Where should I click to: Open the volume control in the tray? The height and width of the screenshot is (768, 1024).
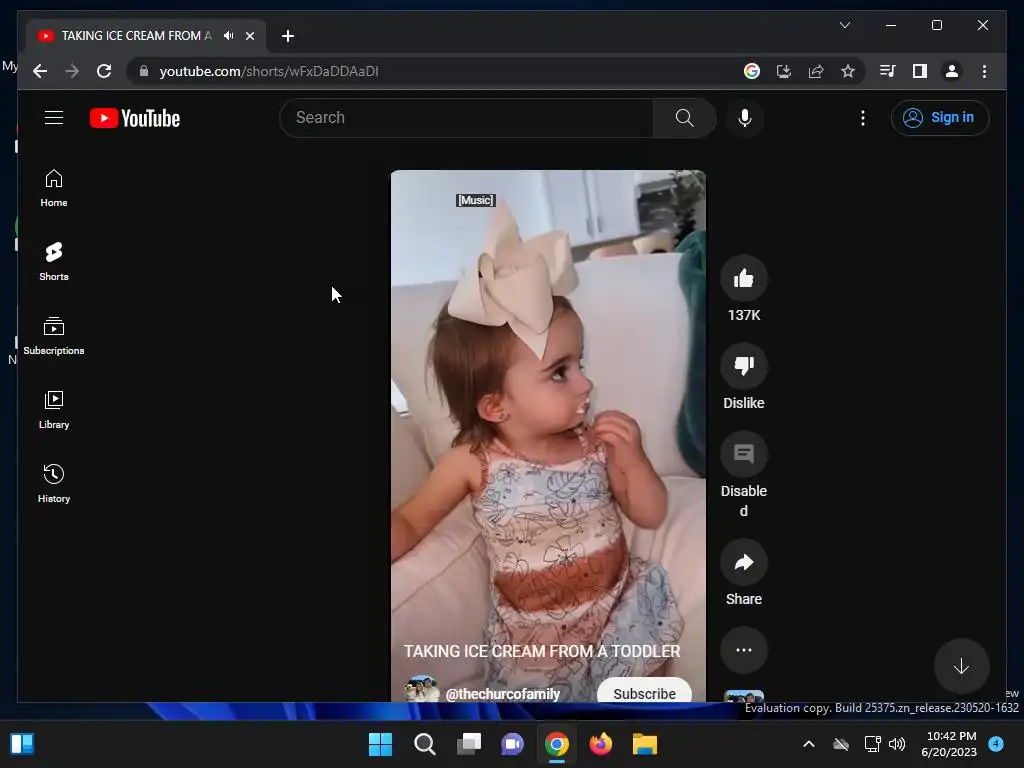tap(897, 744)
